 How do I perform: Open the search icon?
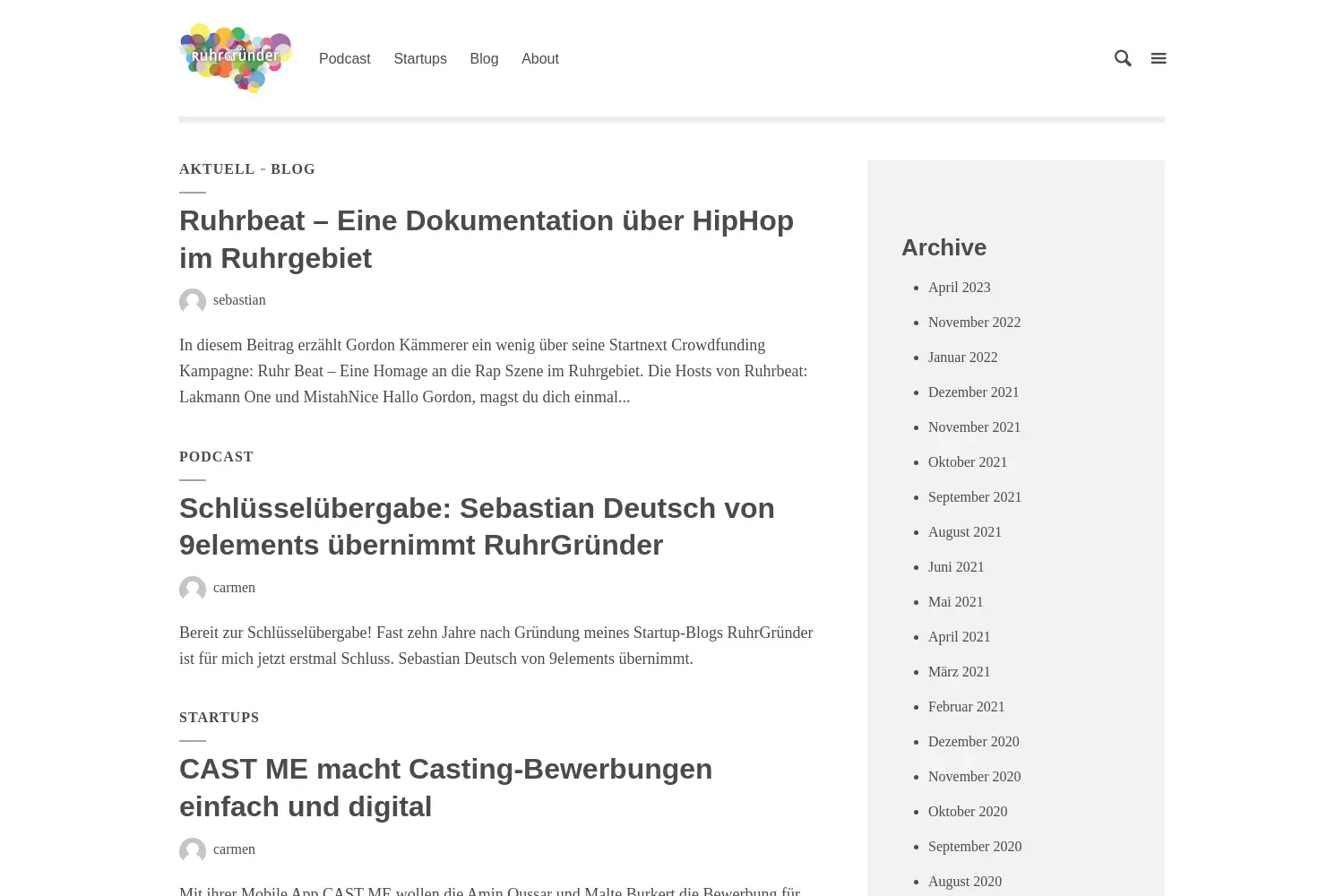(1123, 58)
